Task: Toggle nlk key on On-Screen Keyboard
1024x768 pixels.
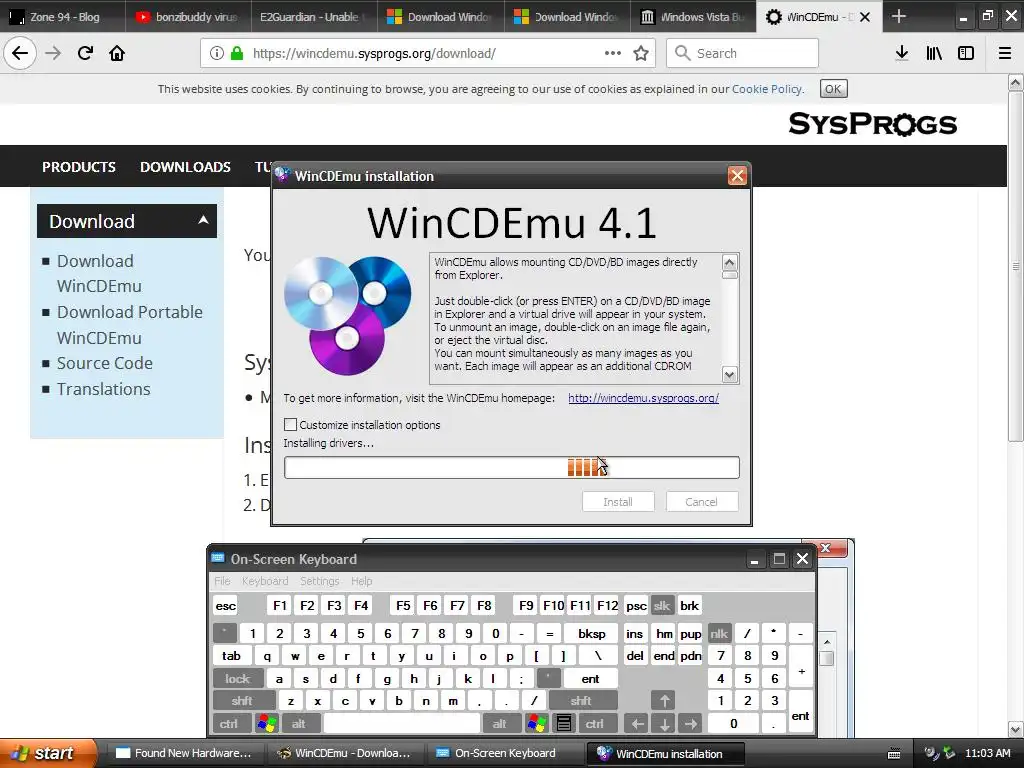Action: pos(719,633)
